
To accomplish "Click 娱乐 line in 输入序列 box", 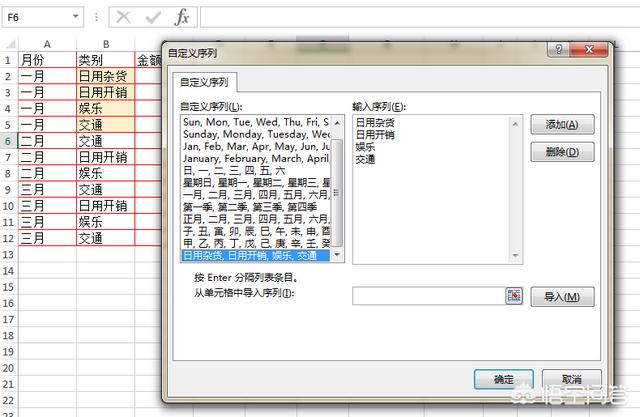I will (365, 147).
